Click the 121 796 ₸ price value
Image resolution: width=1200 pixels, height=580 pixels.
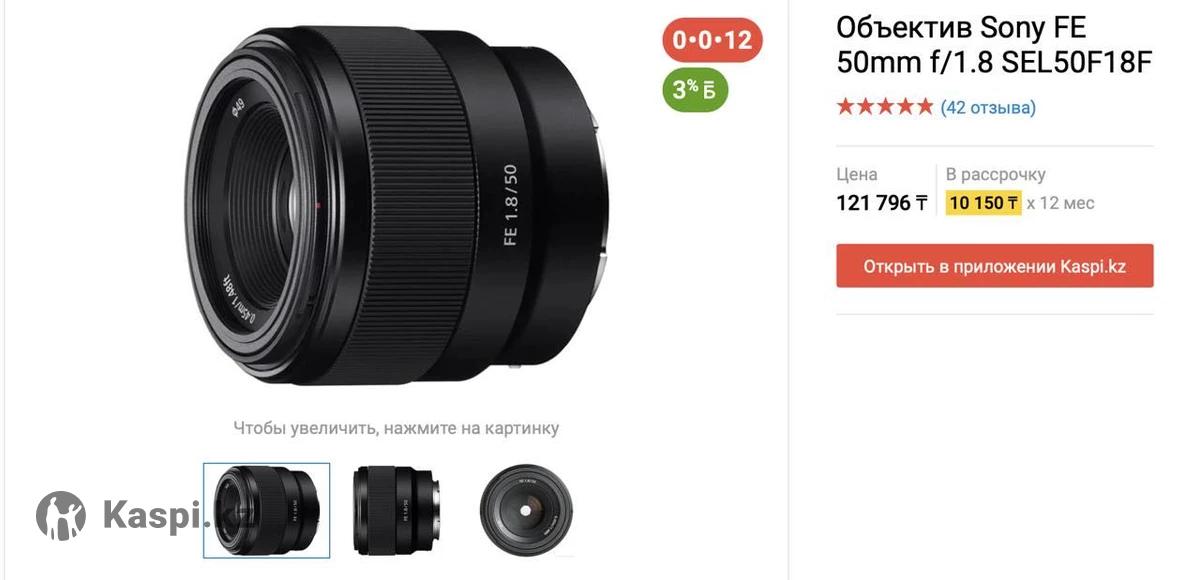point(882,203)
